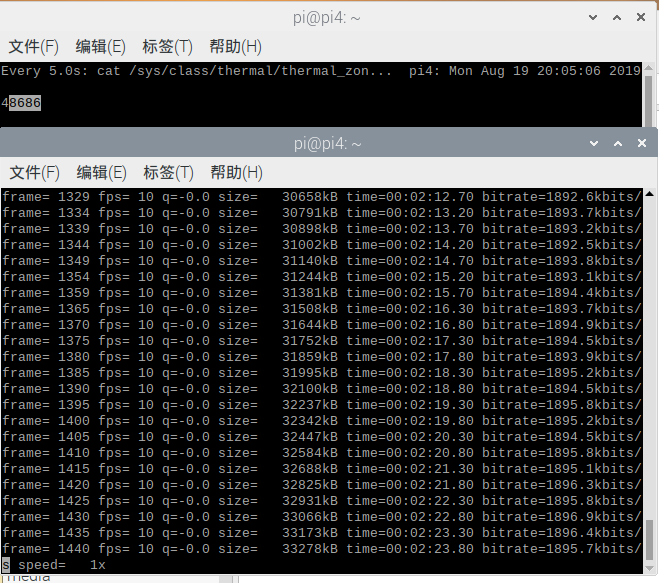Click the last line with frame= 1440
Image resolution: width=659 pixels, height=583 pixels.
point(322,549)
